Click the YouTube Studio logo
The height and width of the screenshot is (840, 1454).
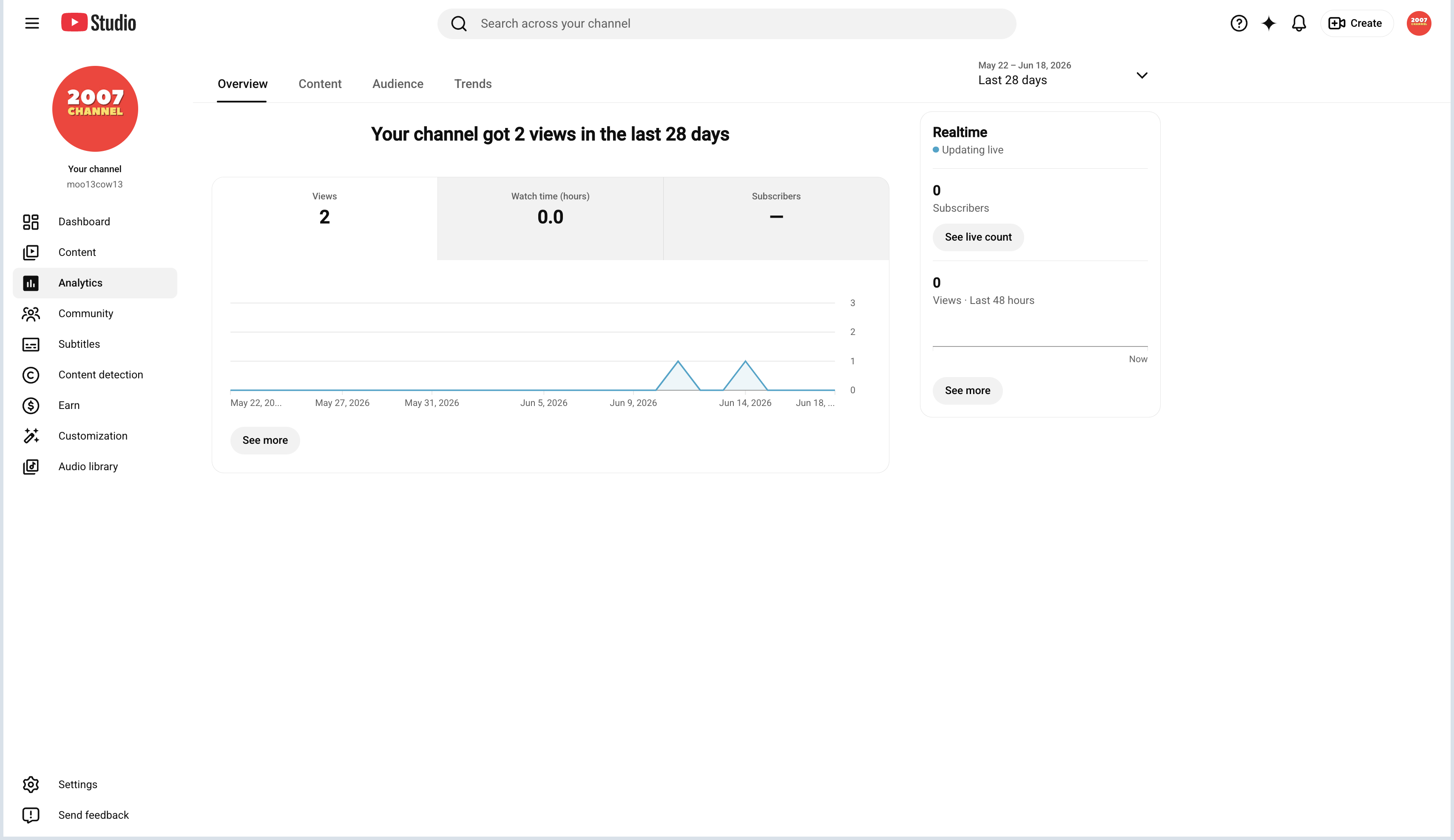tap(99, 23)
